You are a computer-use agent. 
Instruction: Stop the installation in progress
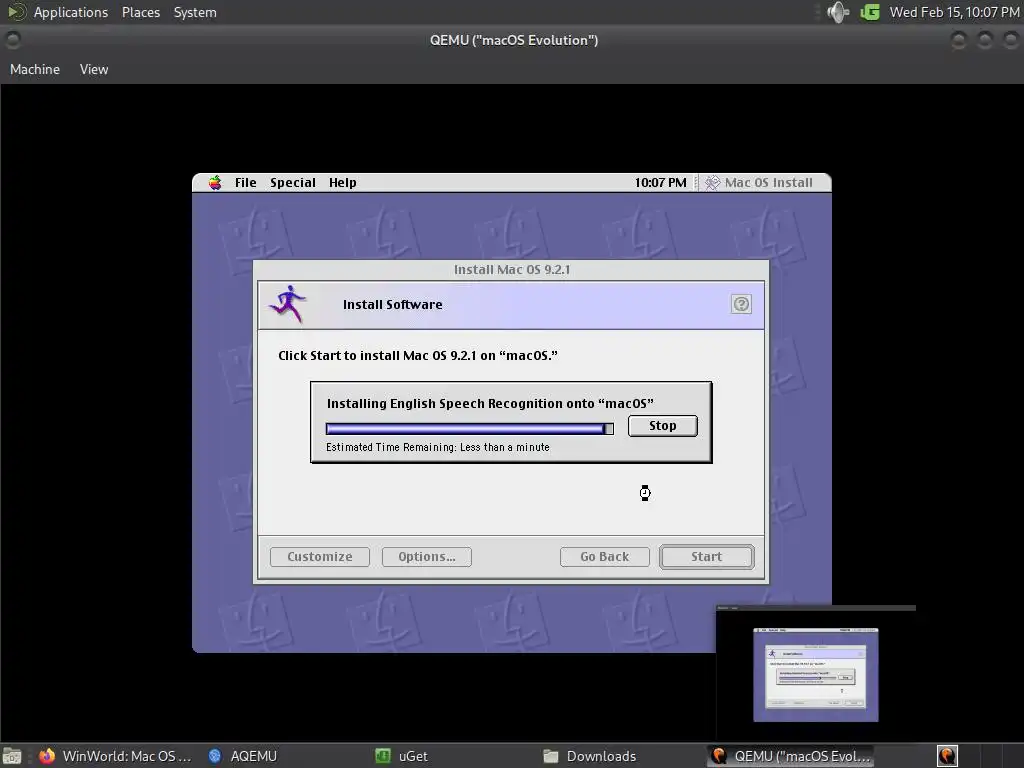tap(662, 426)
